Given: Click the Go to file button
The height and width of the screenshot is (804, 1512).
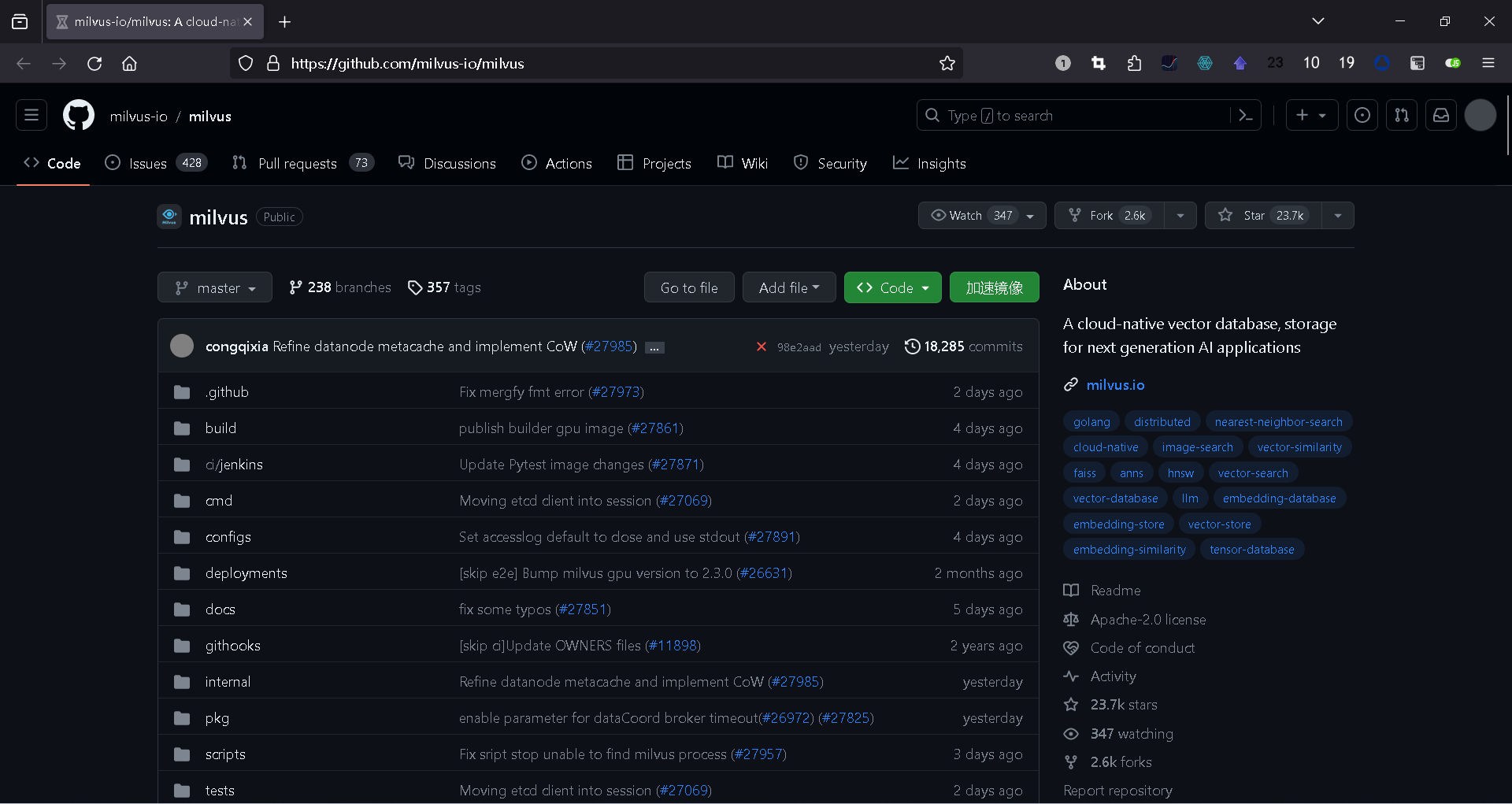Looking at the screenshot, I should [x=689, y=288].
